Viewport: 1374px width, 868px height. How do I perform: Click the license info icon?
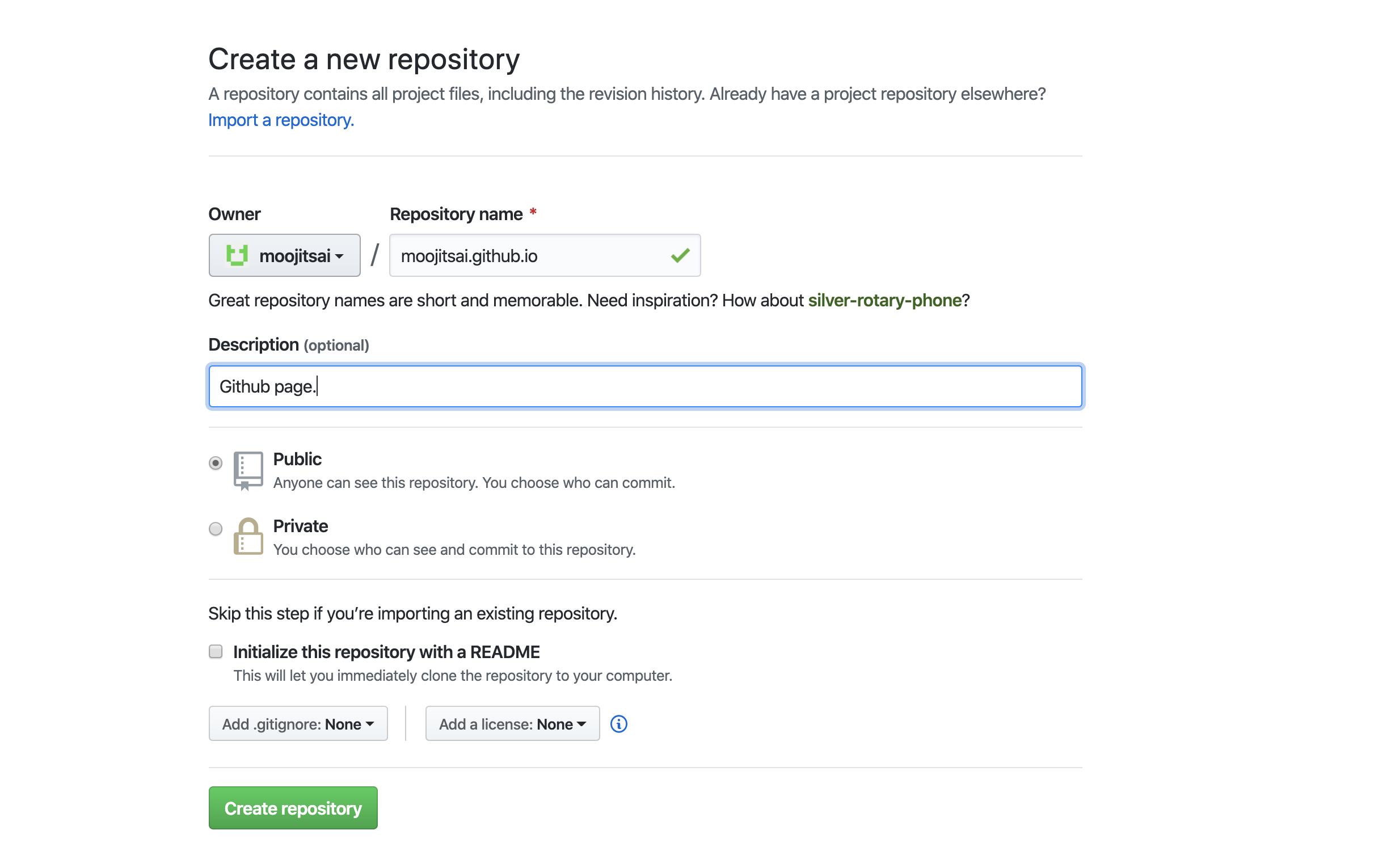(x=618, y=724)
